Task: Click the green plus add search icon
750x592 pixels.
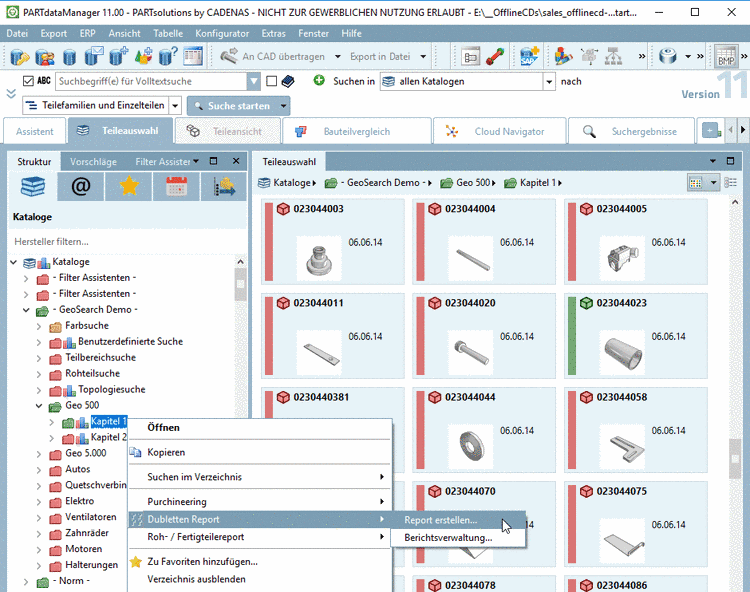Action: tap(319, 81)
